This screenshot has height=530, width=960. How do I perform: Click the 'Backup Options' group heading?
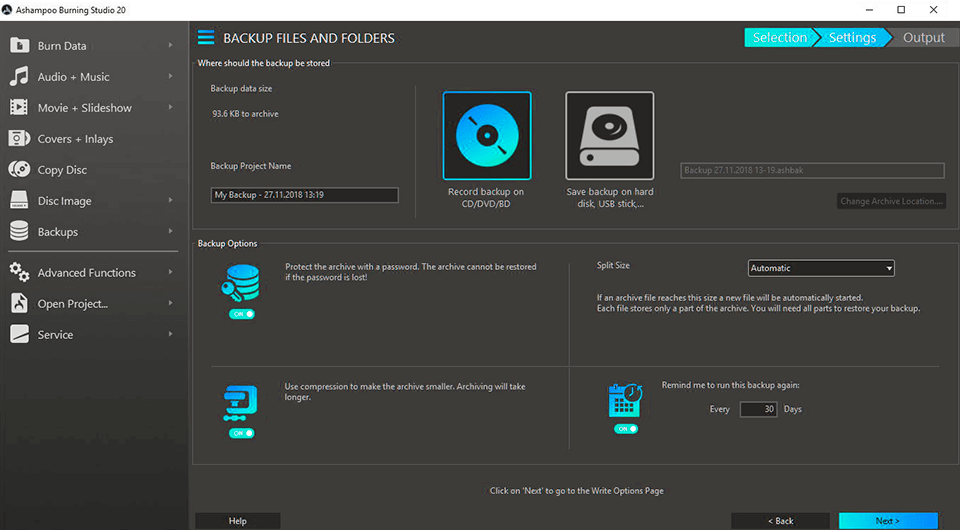coord(227,244)
